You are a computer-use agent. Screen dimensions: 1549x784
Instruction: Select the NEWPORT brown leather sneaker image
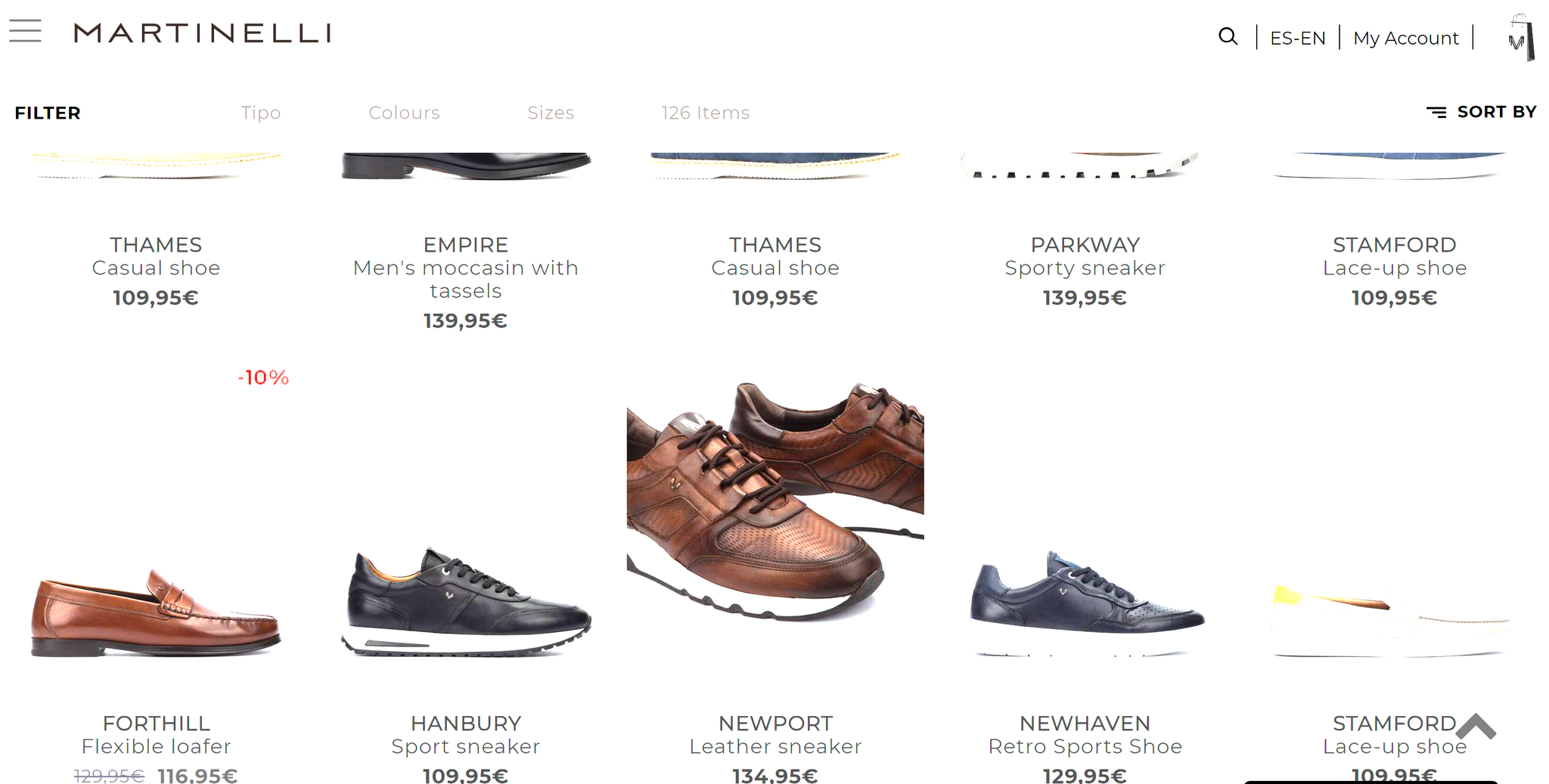click(x=775, y=500)
